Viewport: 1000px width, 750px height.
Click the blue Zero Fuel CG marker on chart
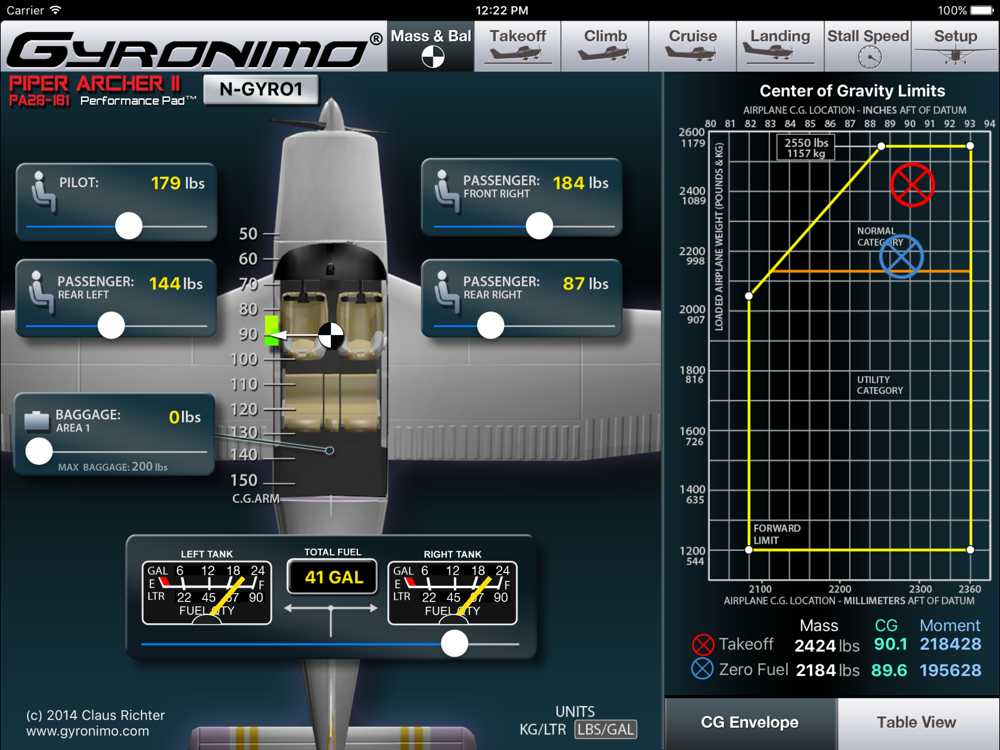click(x=901, y=257)
